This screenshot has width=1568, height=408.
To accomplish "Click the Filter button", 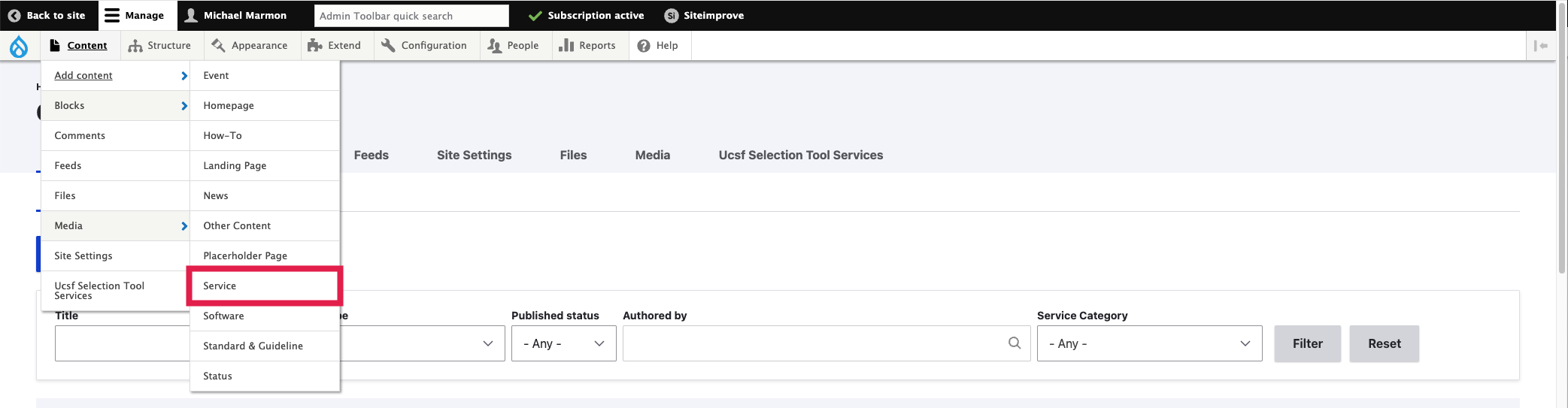I will point(1307,343).
